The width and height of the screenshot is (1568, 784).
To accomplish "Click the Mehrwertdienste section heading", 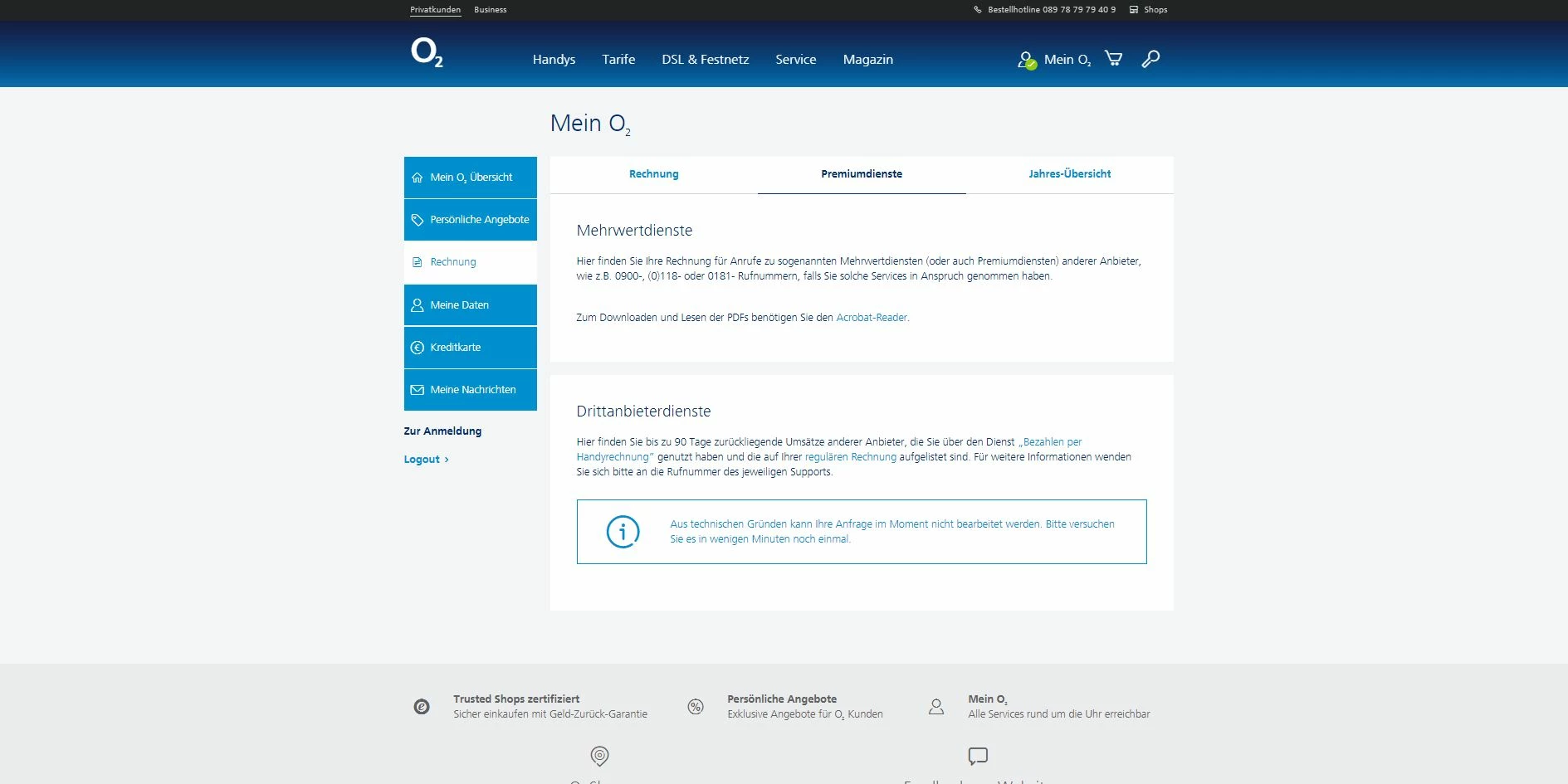I will (634, 231).
